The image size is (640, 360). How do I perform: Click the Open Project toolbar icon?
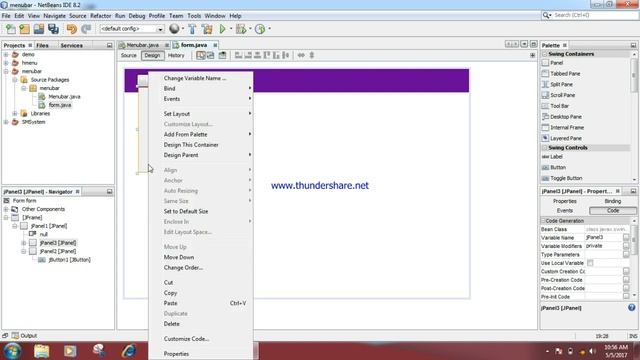pyautogui.click(x=39, y=29)
